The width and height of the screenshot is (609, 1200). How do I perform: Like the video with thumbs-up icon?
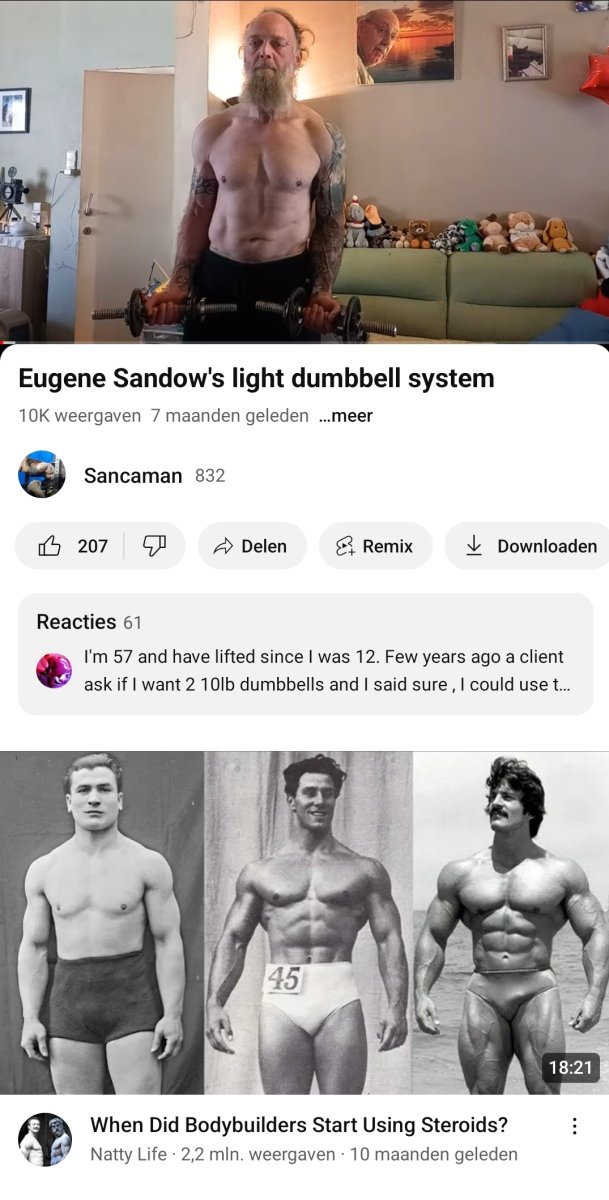tap(50, 546)
